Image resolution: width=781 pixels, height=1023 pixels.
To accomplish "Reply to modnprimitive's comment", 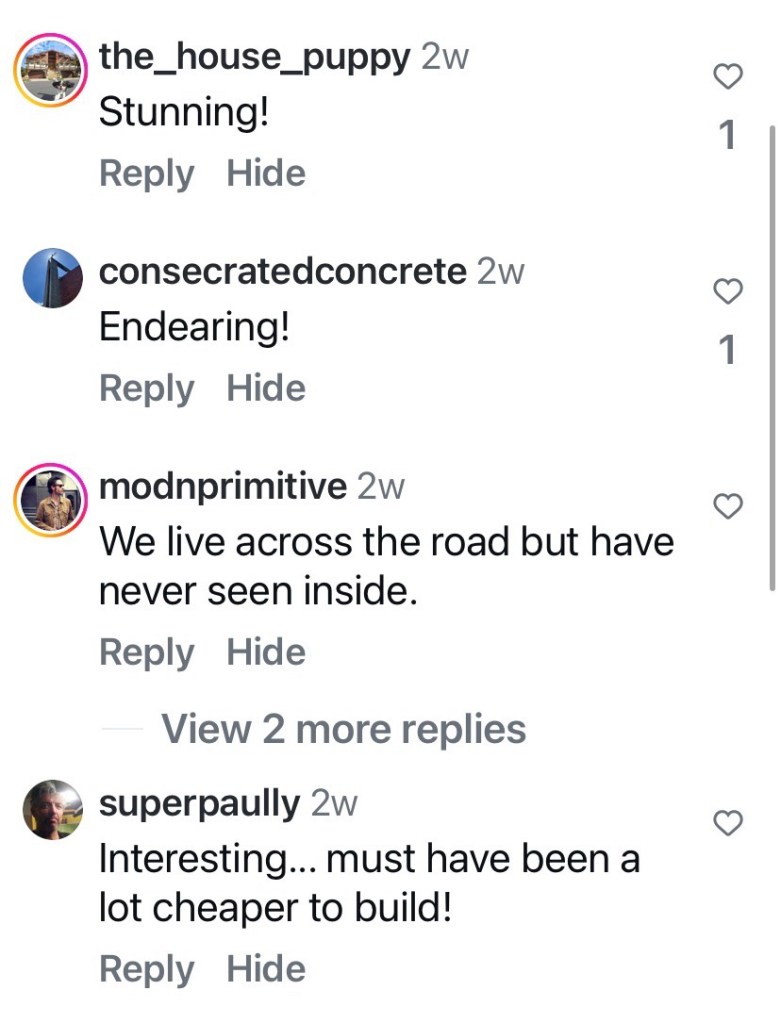I will tap(146, 652).
